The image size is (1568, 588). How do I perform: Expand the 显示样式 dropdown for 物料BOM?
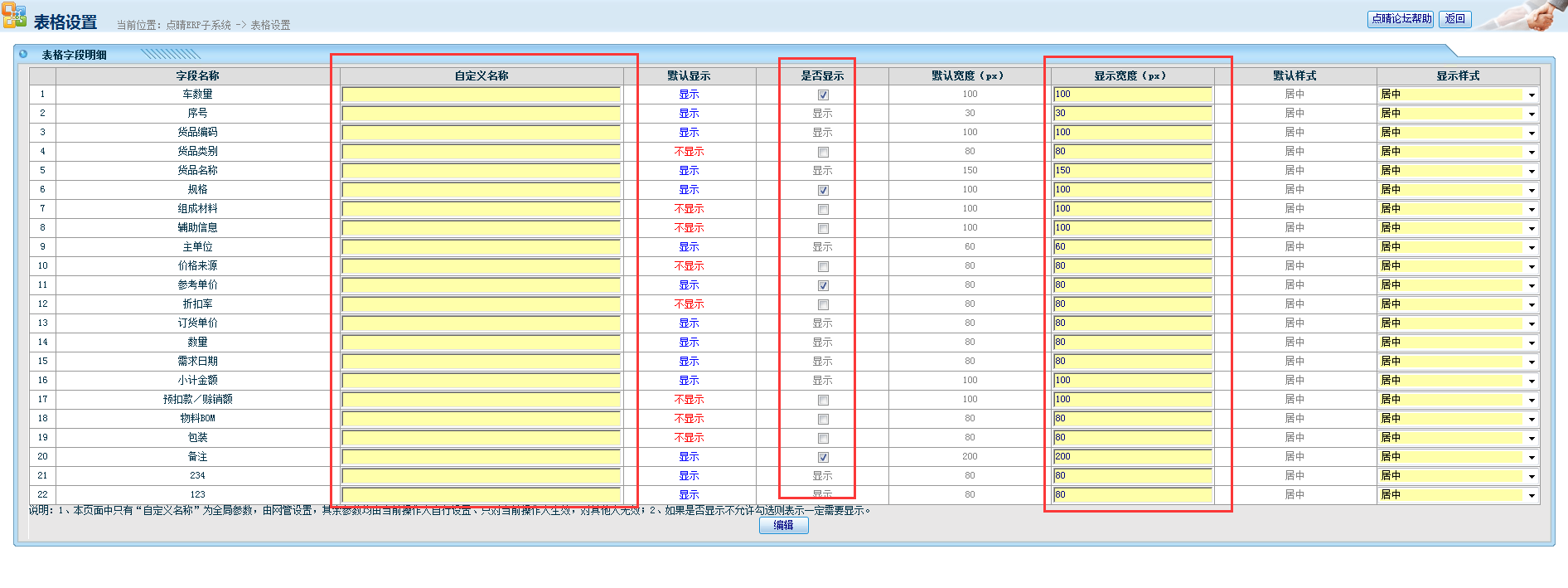(1458, 419)
